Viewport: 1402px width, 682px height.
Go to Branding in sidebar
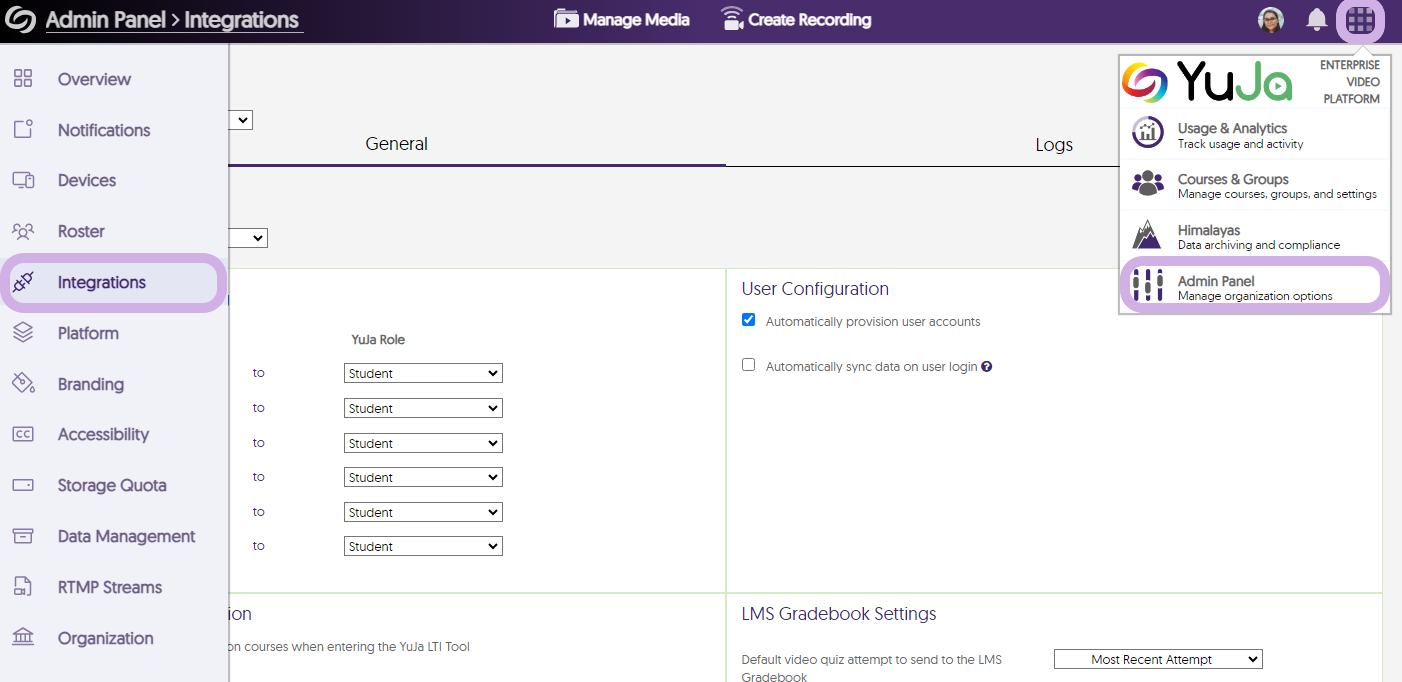point(90,384)
